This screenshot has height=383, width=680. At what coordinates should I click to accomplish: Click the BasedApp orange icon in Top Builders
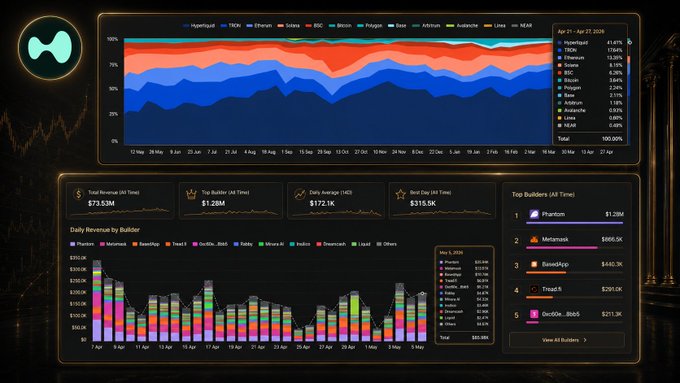coord(534,264)
